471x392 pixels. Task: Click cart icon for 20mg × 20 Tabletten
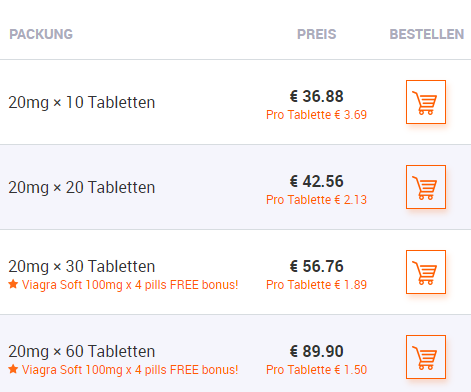click(x=426, y=187)
